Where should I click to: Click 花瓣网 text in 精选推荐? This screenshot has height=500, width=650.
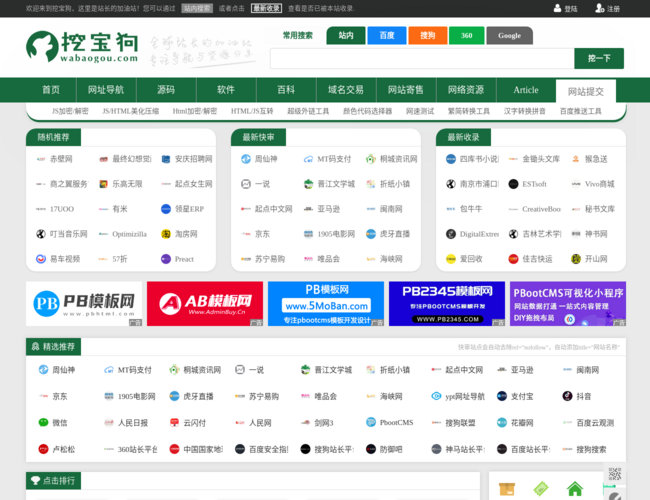(x=522, y=423)
